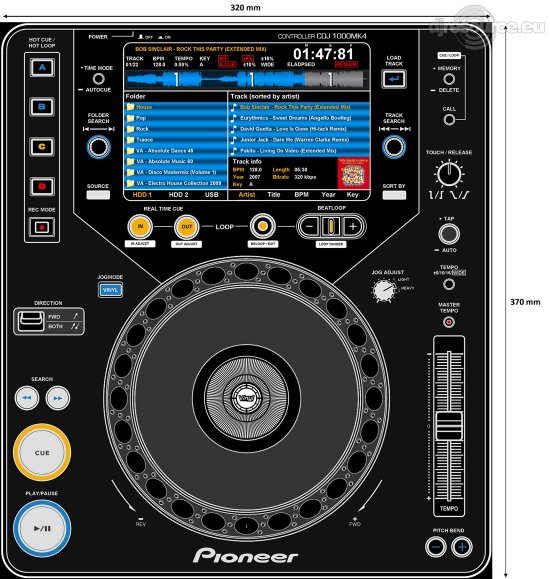Trigger hot cue B button
Screen dimensions: 550x579
pyautogui.click(x=42, y=107)
